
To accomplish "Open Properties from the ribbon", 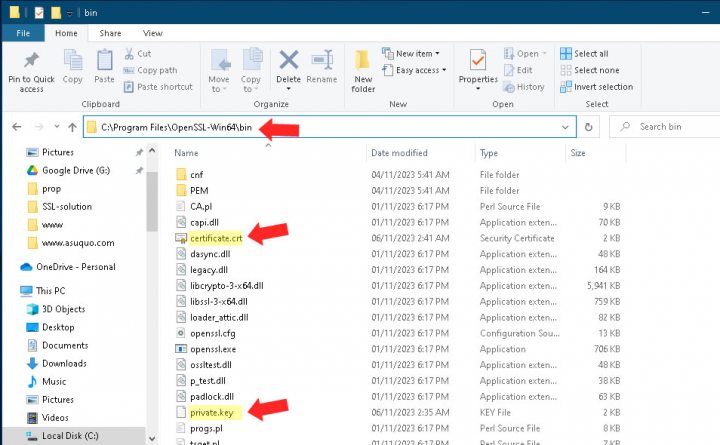I will pos(478,63).
